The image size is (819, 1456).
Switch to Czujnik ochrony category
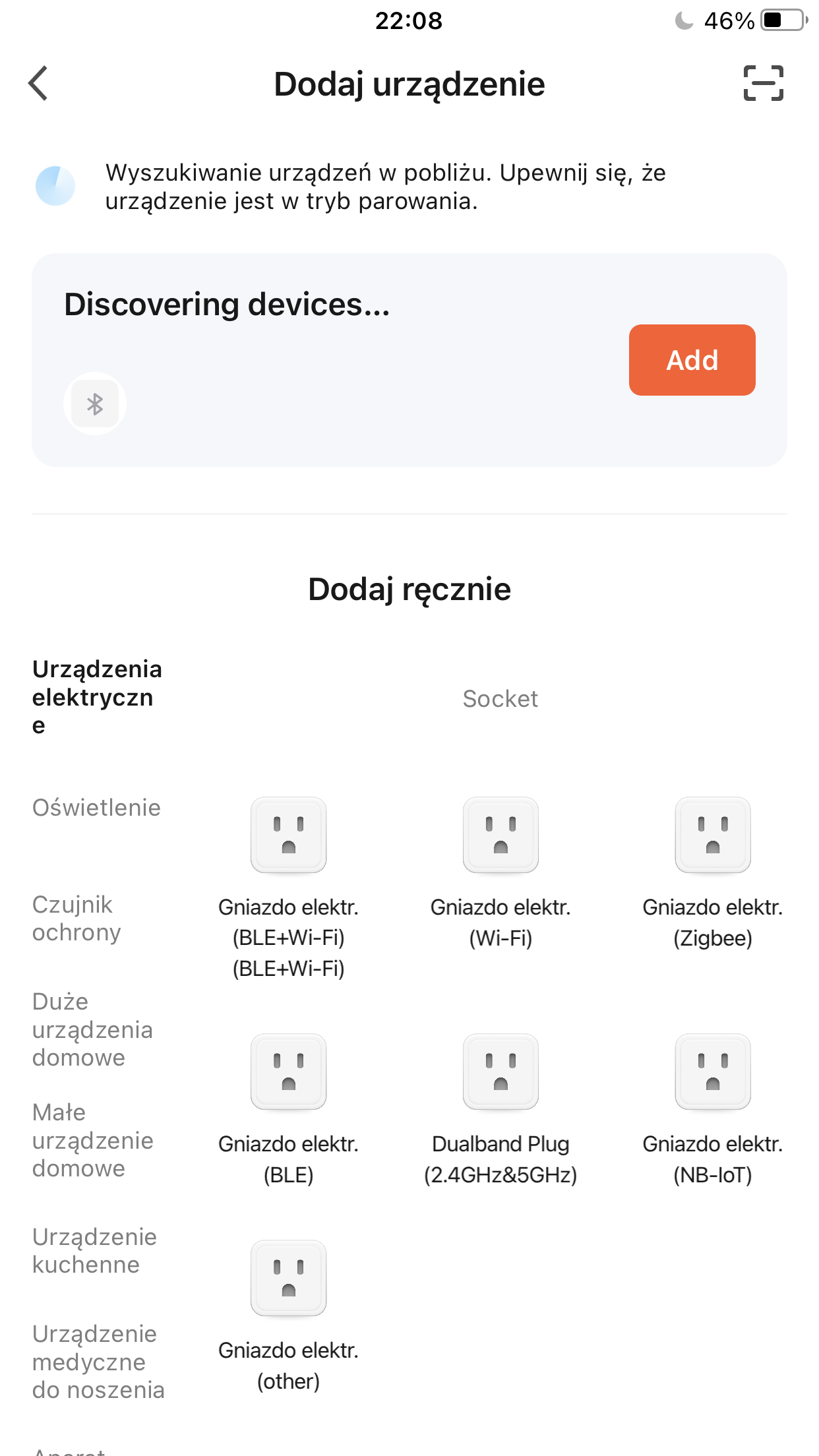click(76, 919)
